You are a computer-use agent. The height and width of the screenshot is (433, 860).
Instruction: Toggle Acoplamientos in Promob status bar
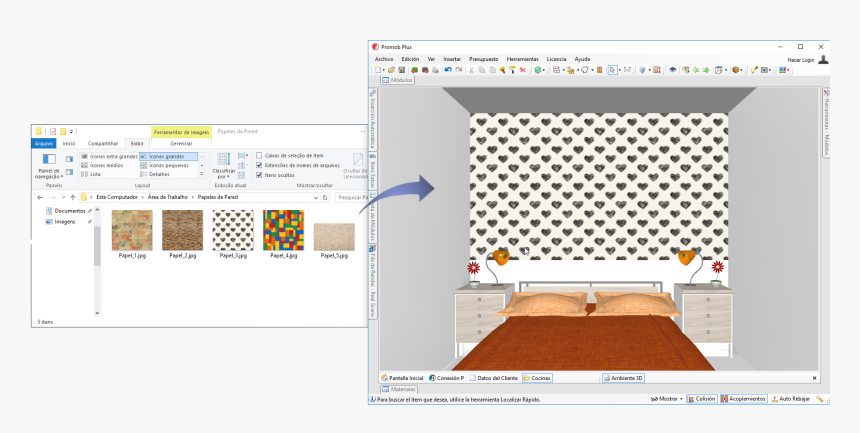click(743, 399)
